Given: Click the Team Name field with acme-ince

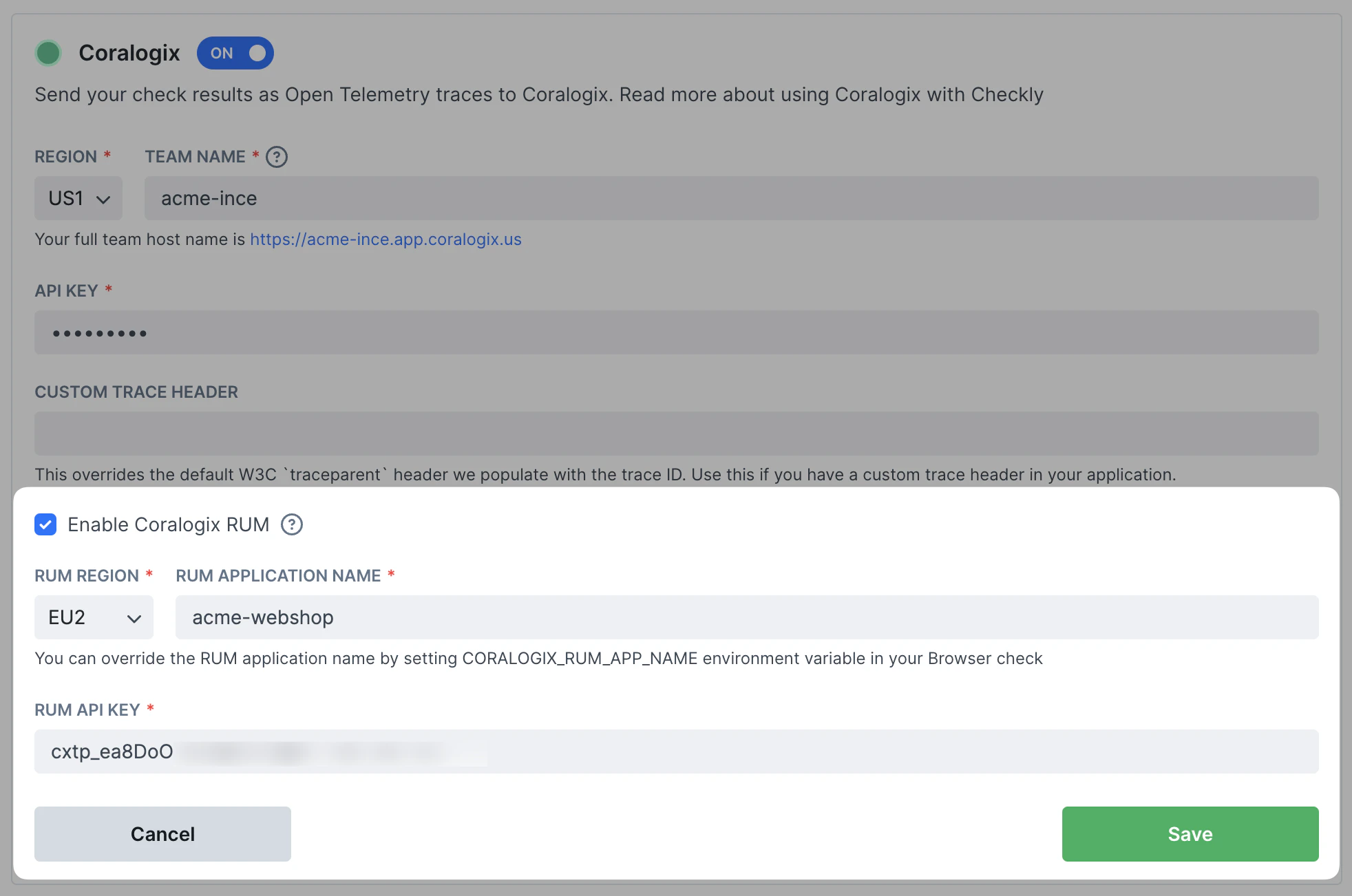Looking at the screenshot, I should click(x=731, y=198).
